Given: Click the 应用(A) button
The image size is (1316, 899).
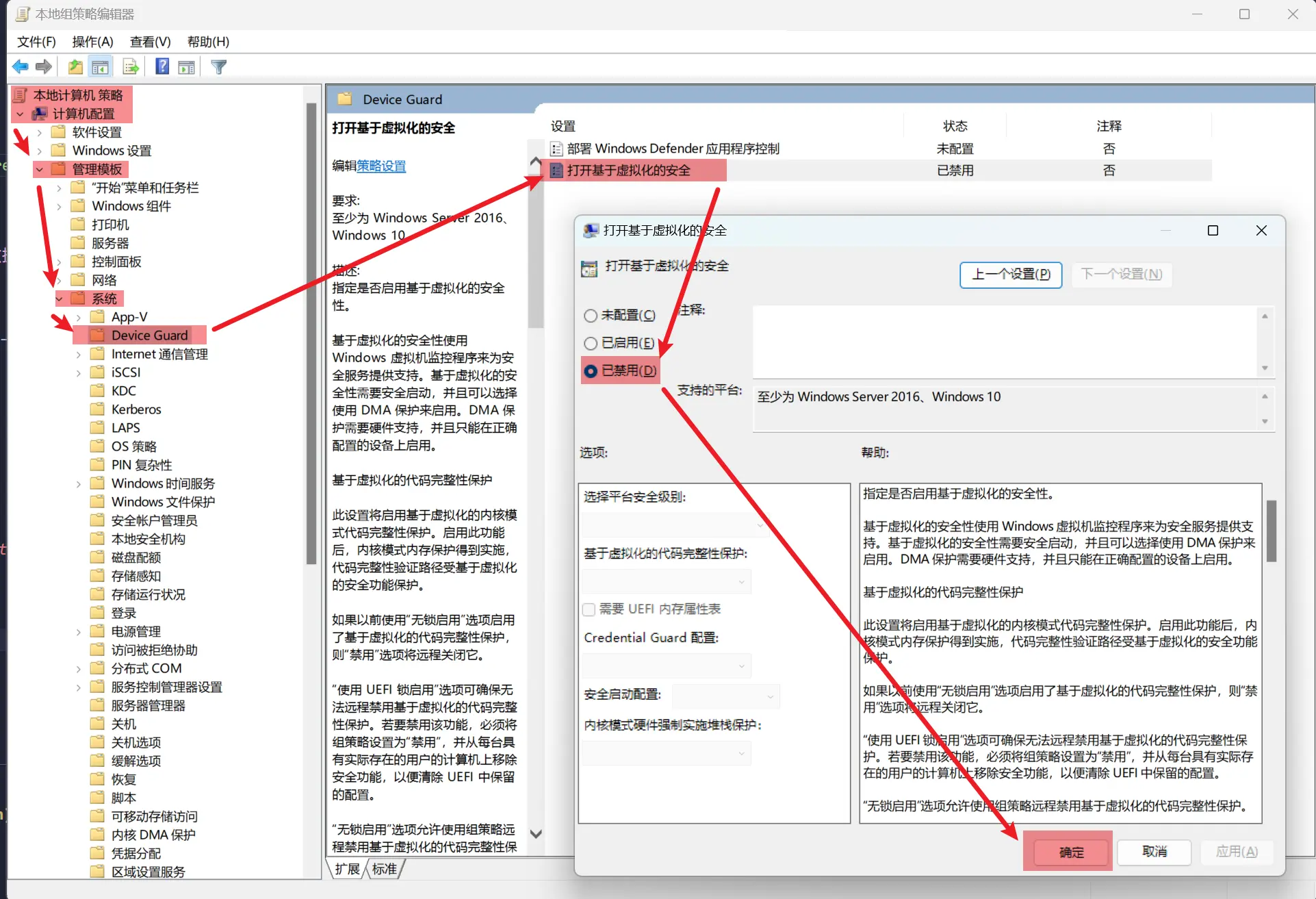Looking at the screenshot, I should pos(1237,852).
